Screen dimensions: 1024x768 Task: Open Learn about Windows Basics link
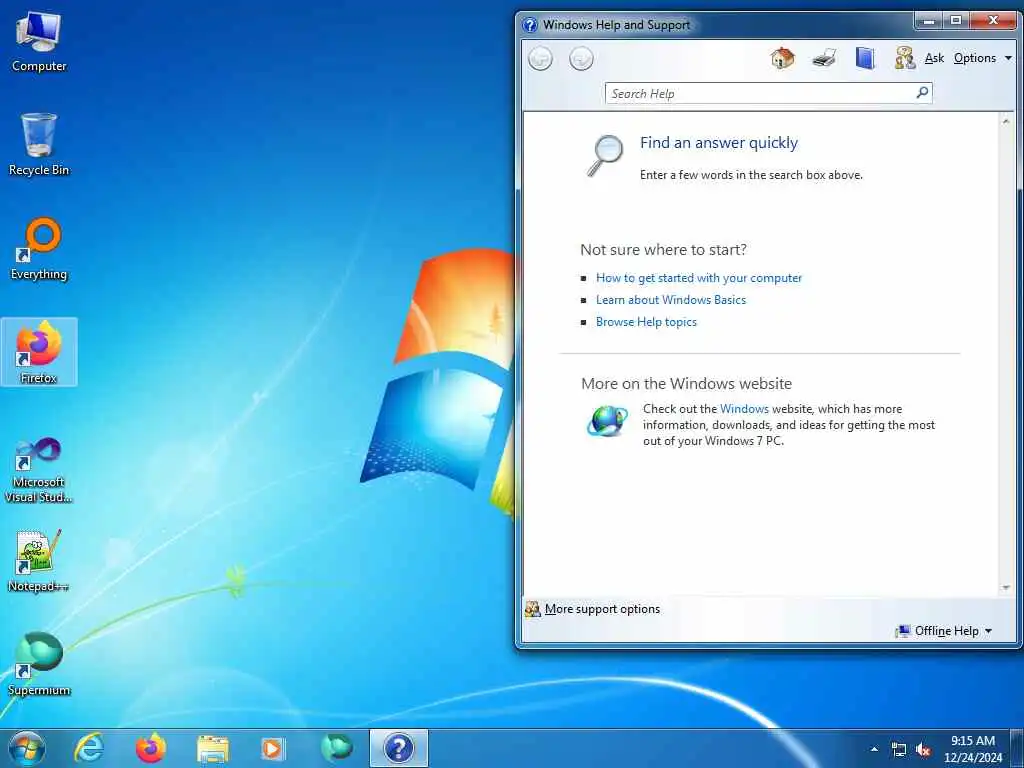[x=671, y=300]
